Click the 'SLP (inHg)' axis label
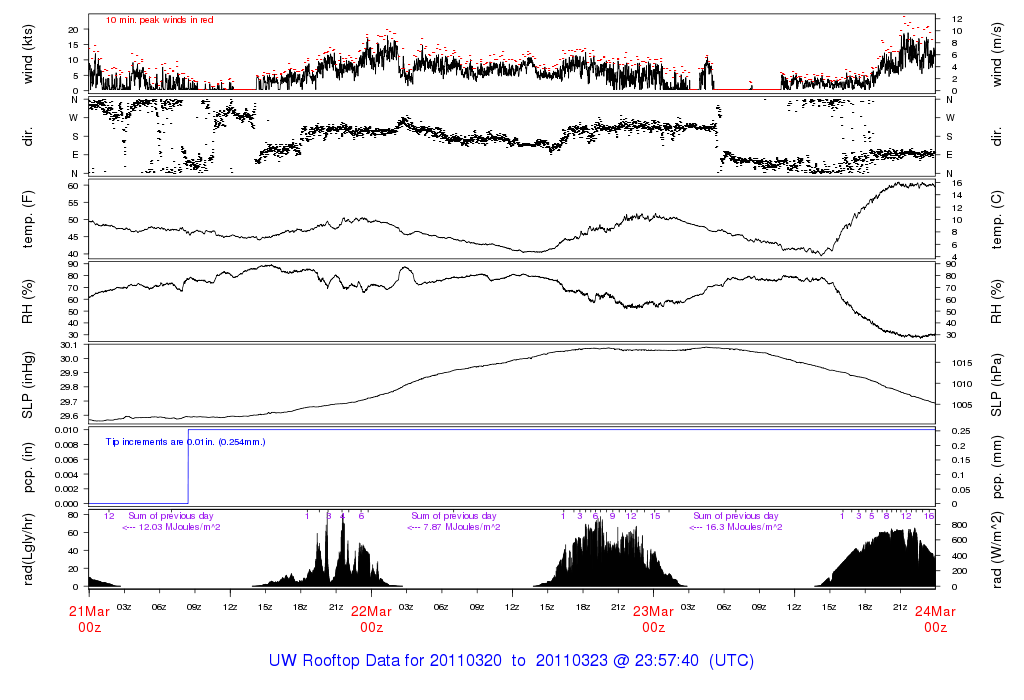 tap(28, 385)
